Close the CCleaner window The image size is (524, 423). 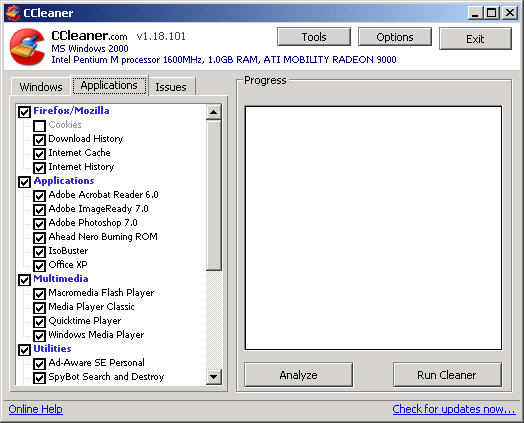pos(510,13)
